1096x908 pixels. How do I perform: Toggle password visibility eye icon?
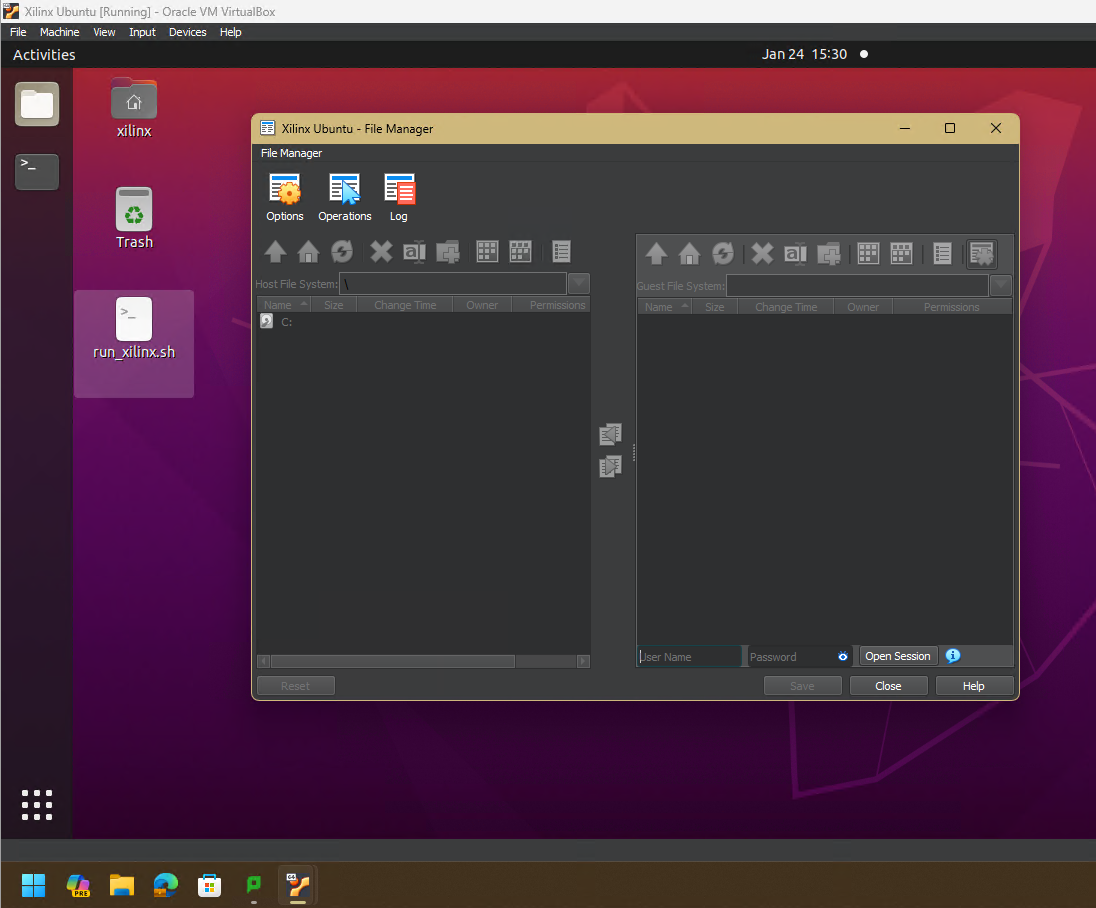click(843, 656)
